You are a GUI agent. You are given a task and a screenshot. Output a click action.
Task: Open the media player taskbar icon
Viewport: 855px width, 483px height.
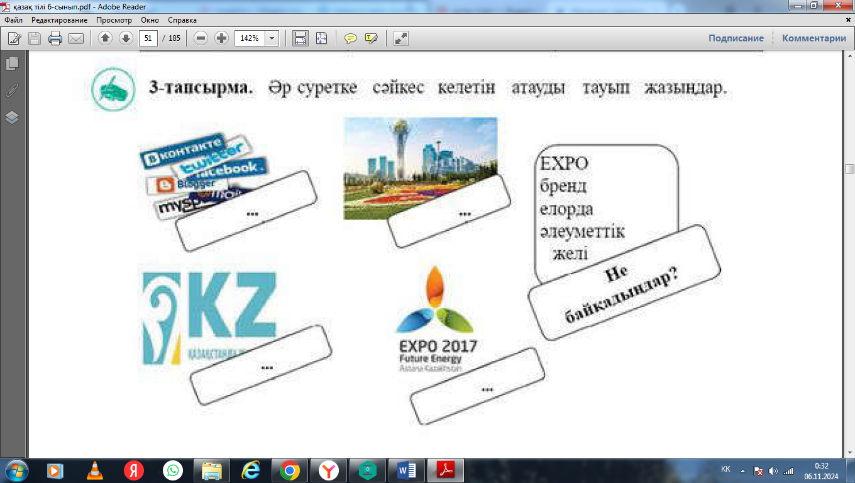55,470
